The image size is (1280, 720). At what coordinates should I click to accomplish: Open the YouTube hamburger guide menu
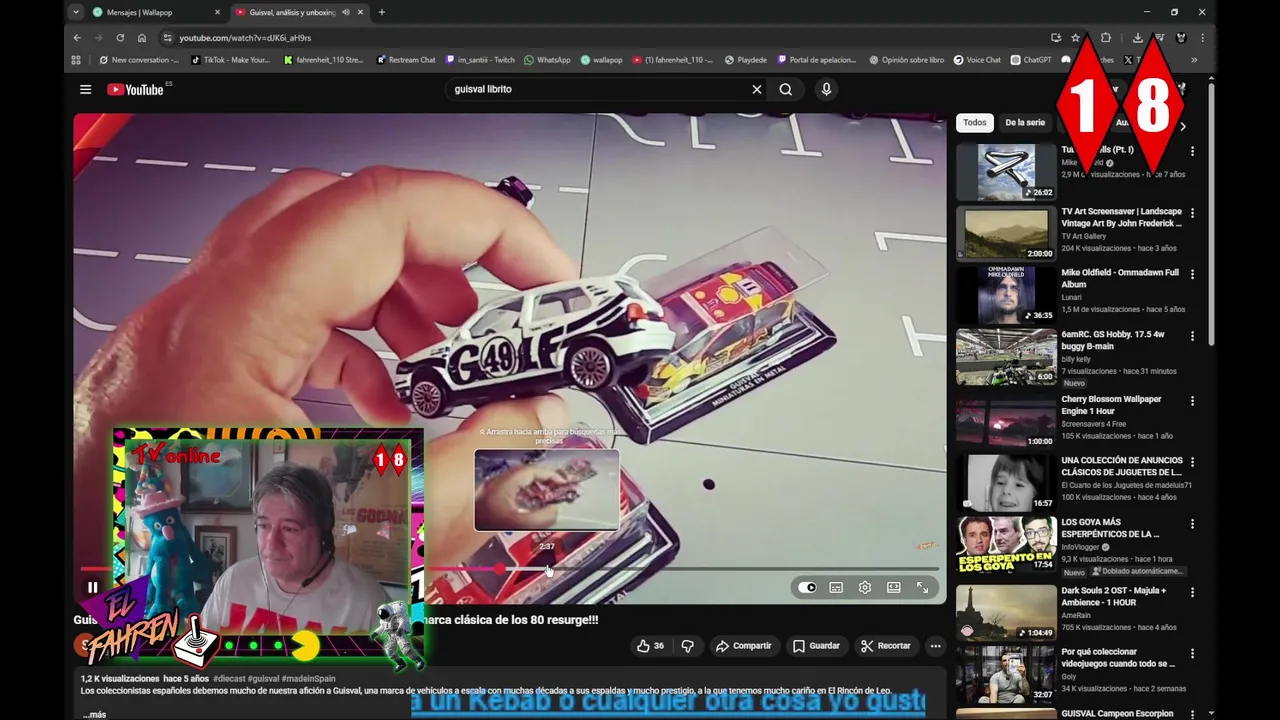(x=86, y=89)
